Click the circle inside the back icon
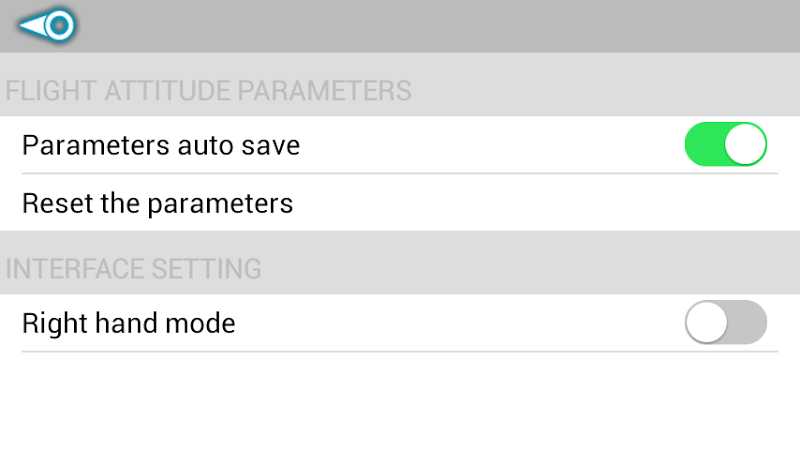 coord(60,25)
